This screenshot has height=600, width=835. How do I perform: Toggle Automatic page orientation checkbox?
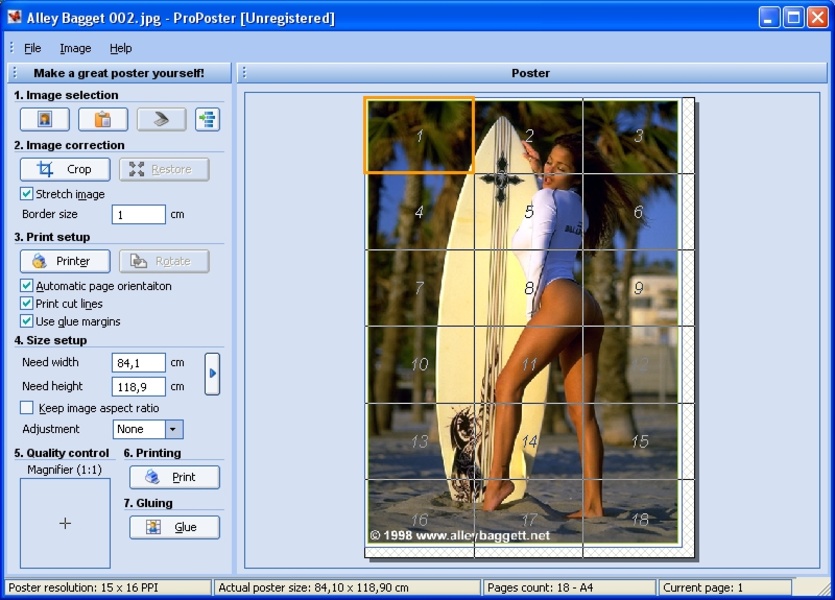tap(27, 286)
